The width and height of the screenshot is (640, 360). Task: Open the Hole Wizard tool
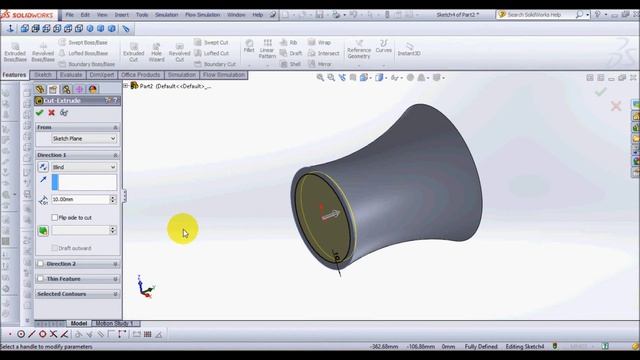tap(156, 52)
